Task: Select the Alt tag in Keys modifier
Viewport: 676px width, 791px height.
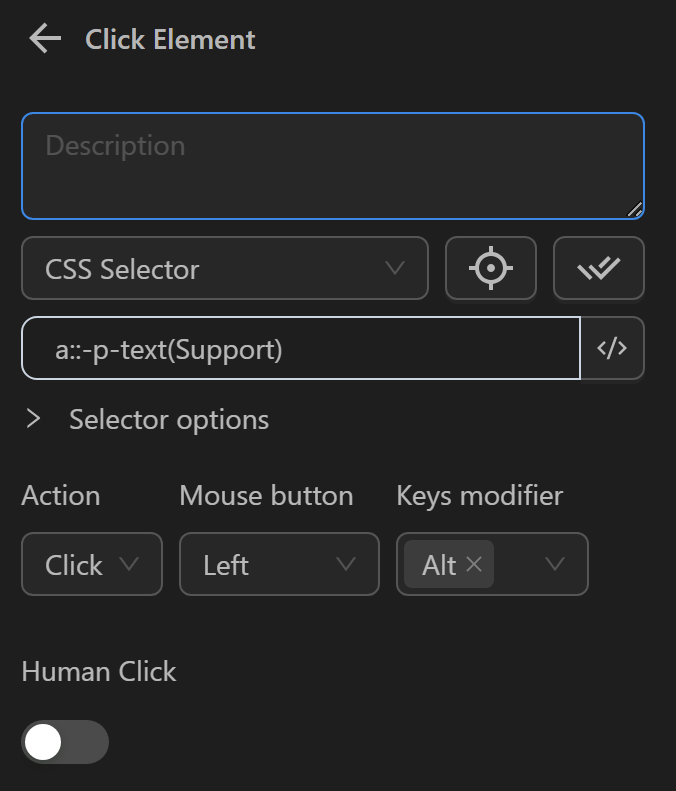Action: pos(439,565)
